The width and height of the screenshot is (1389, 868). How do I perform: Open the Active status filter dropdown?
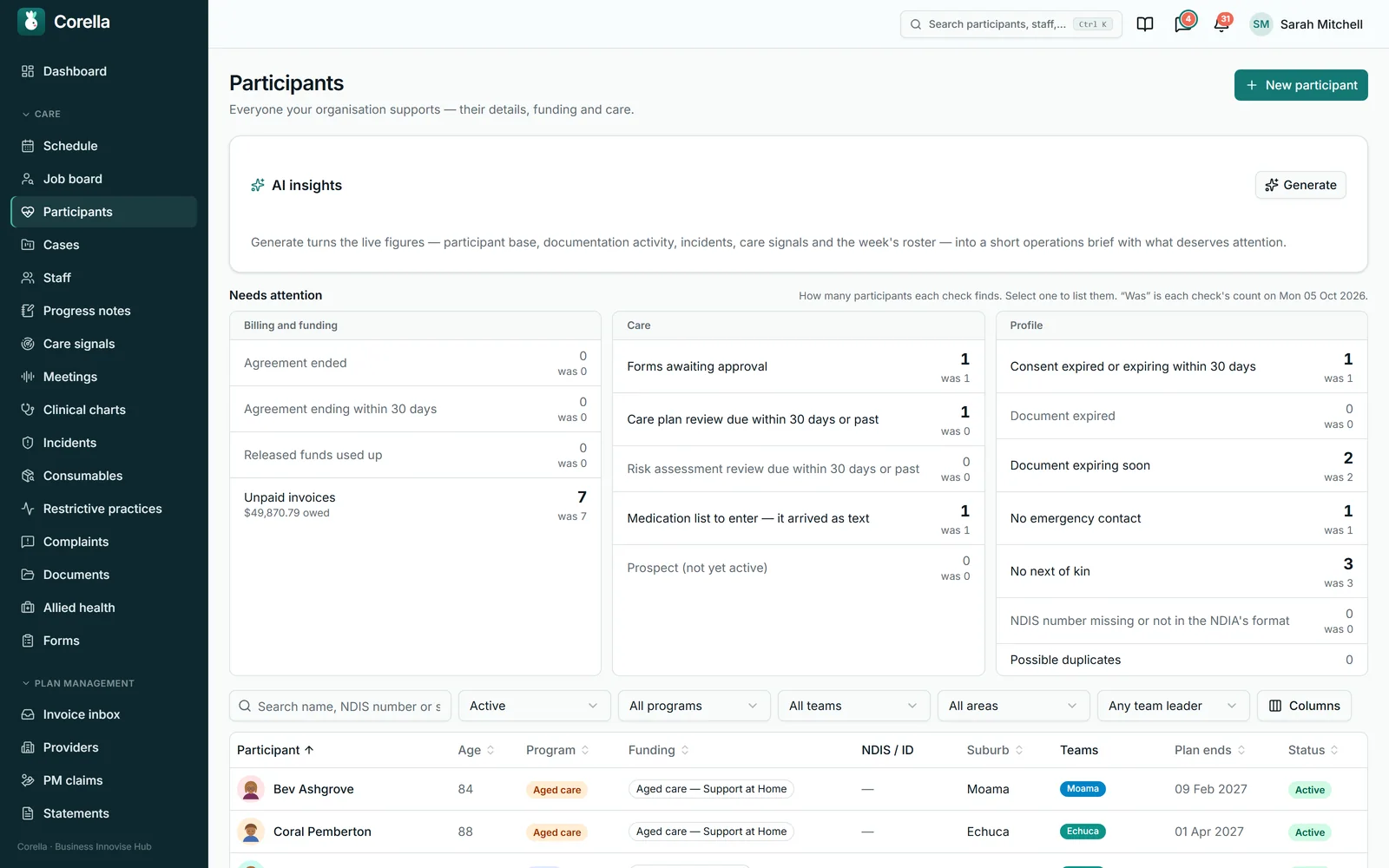(535, 706)
